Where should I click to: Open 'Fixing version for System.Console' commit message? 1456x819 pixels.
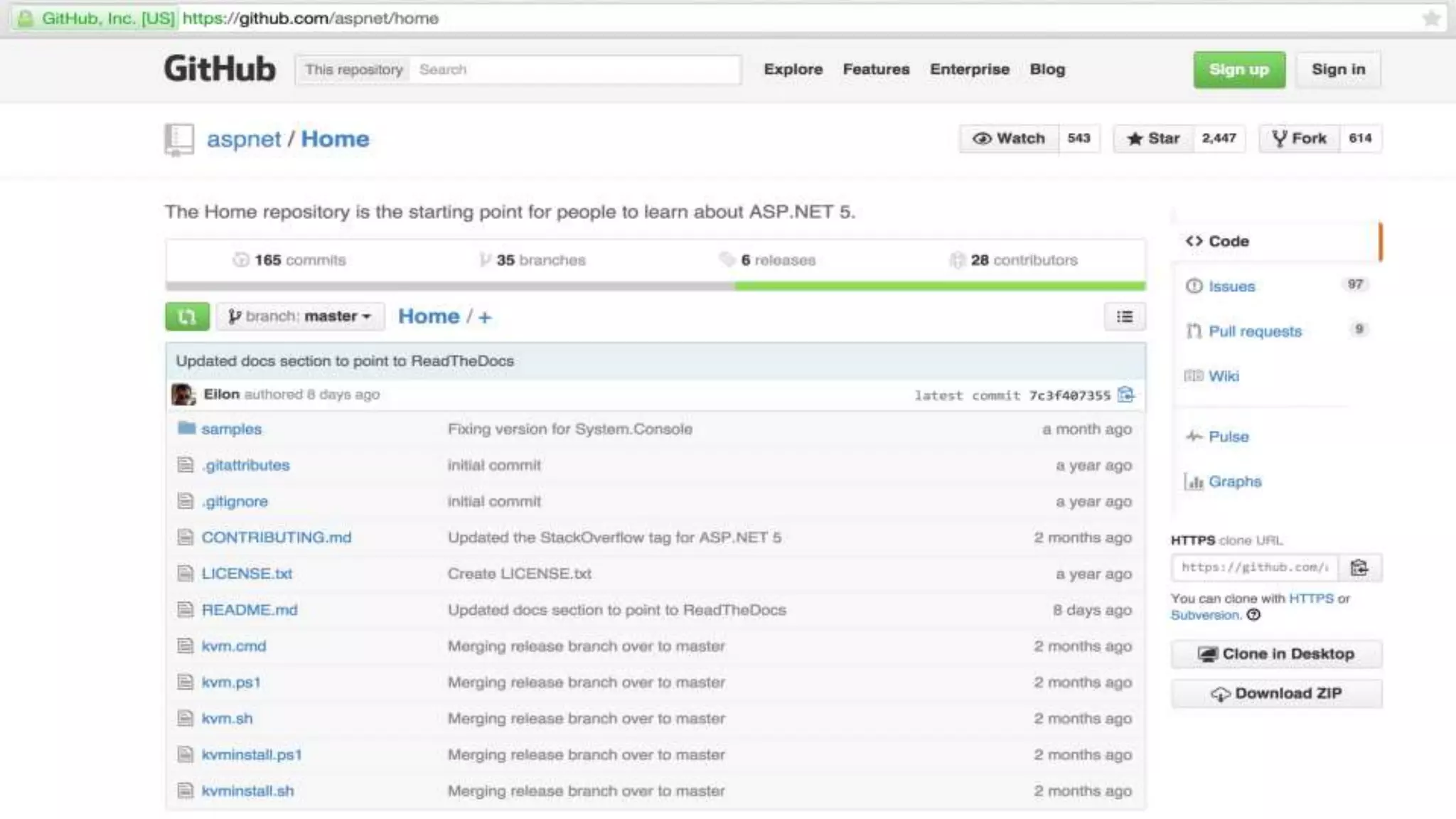pos(570,429)
